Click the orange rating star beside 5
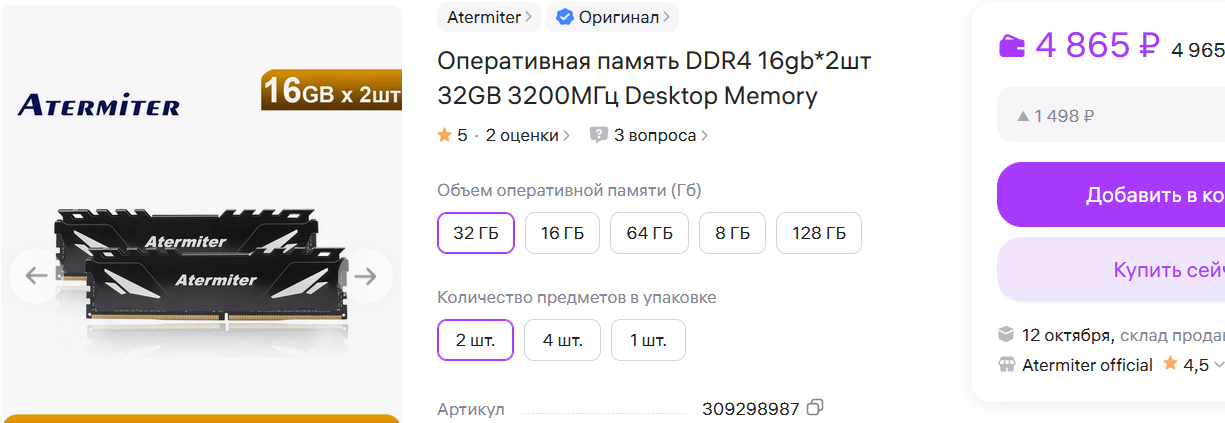1225x423 pixels. [445, 135]
